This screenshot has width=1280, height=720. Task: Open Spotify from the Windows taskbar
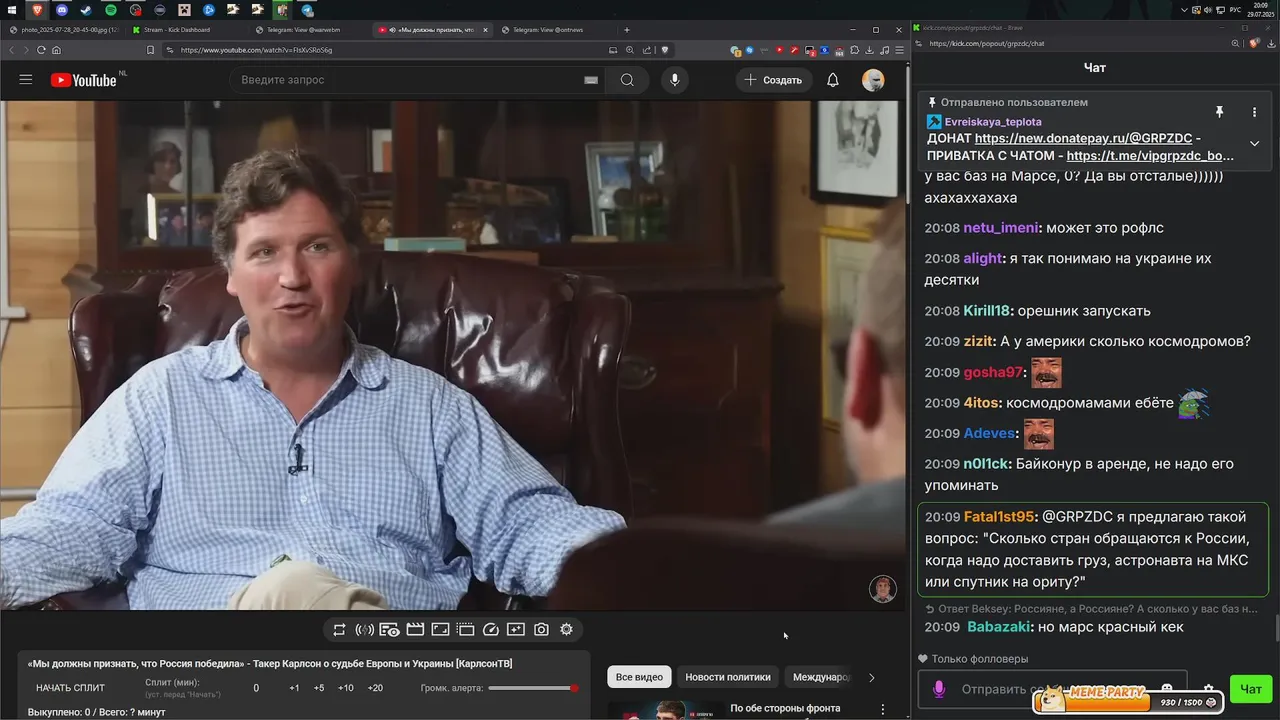[110, 10]
